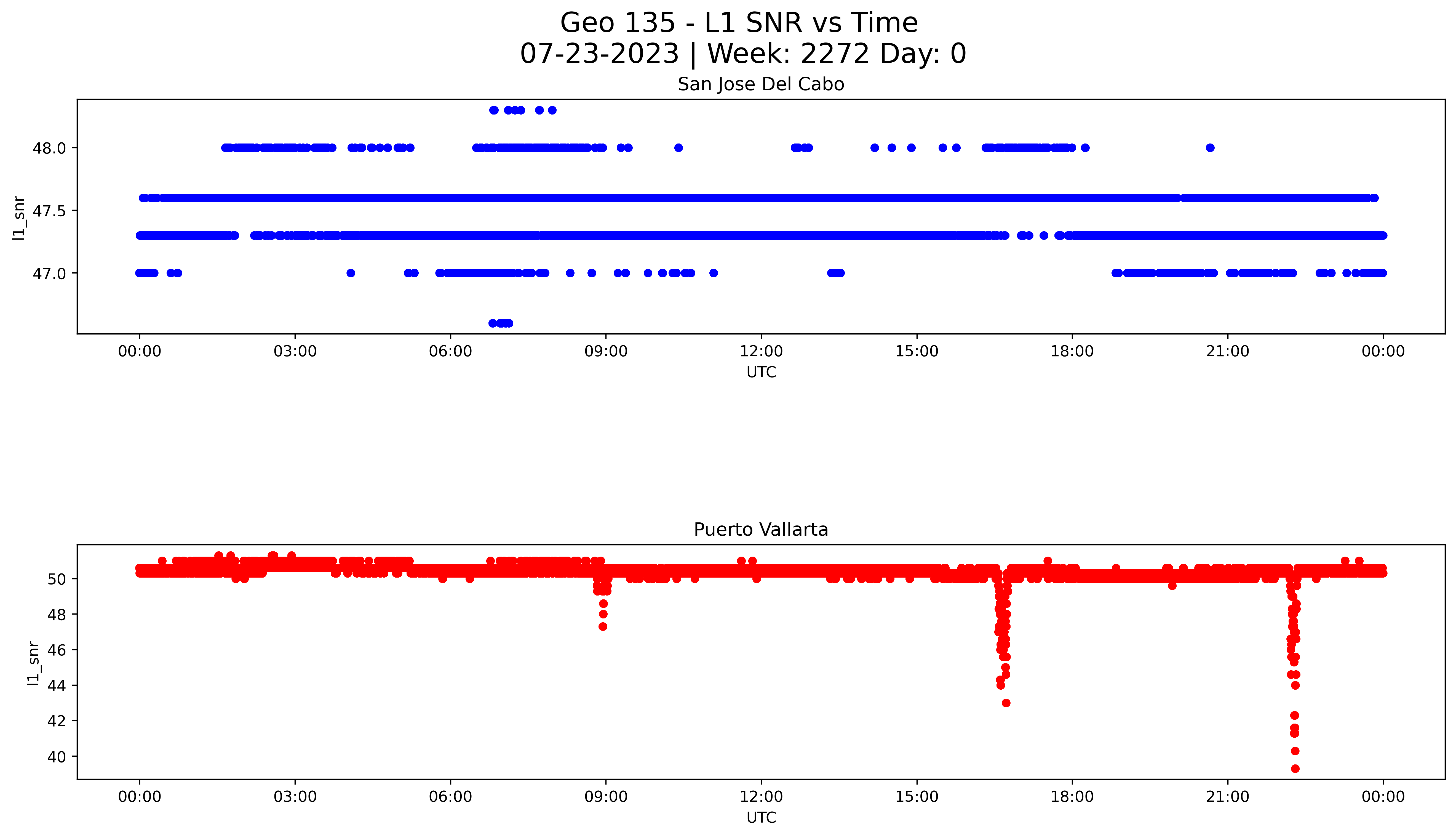Click the main title 'Geo 135 - L1 SNR vs Time'
Image resolution: width=1456 pixels, height=837 pixels.
click(739, 23)
